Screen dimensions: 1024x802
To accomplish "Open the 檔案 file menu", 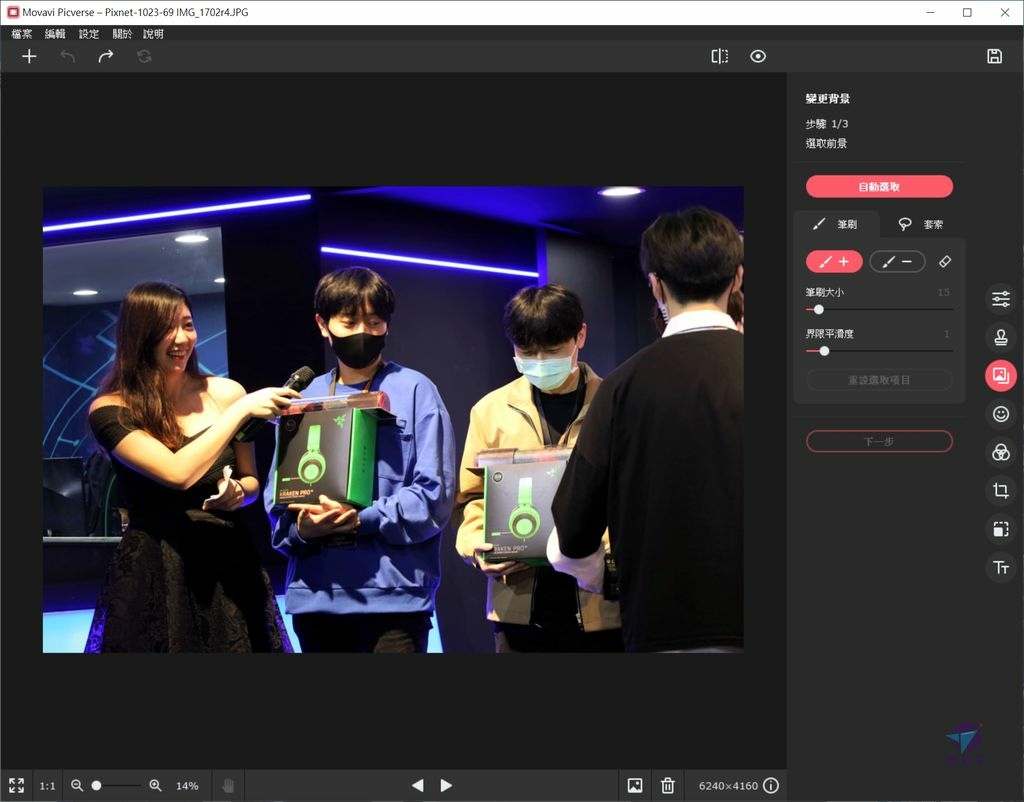I will point(22,34).
